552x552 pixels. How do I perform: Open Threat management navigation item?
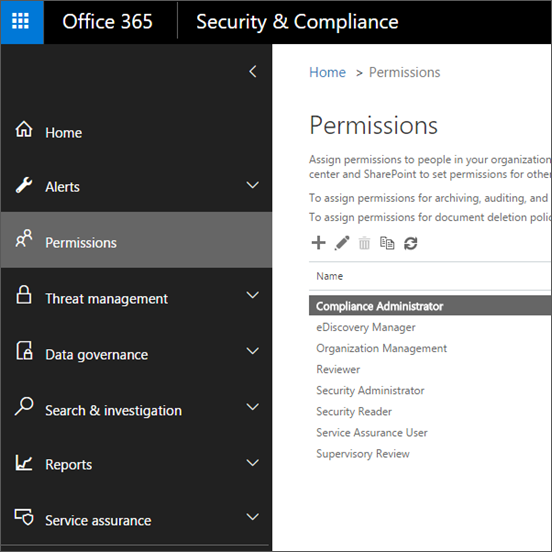(x=136, y=296)
